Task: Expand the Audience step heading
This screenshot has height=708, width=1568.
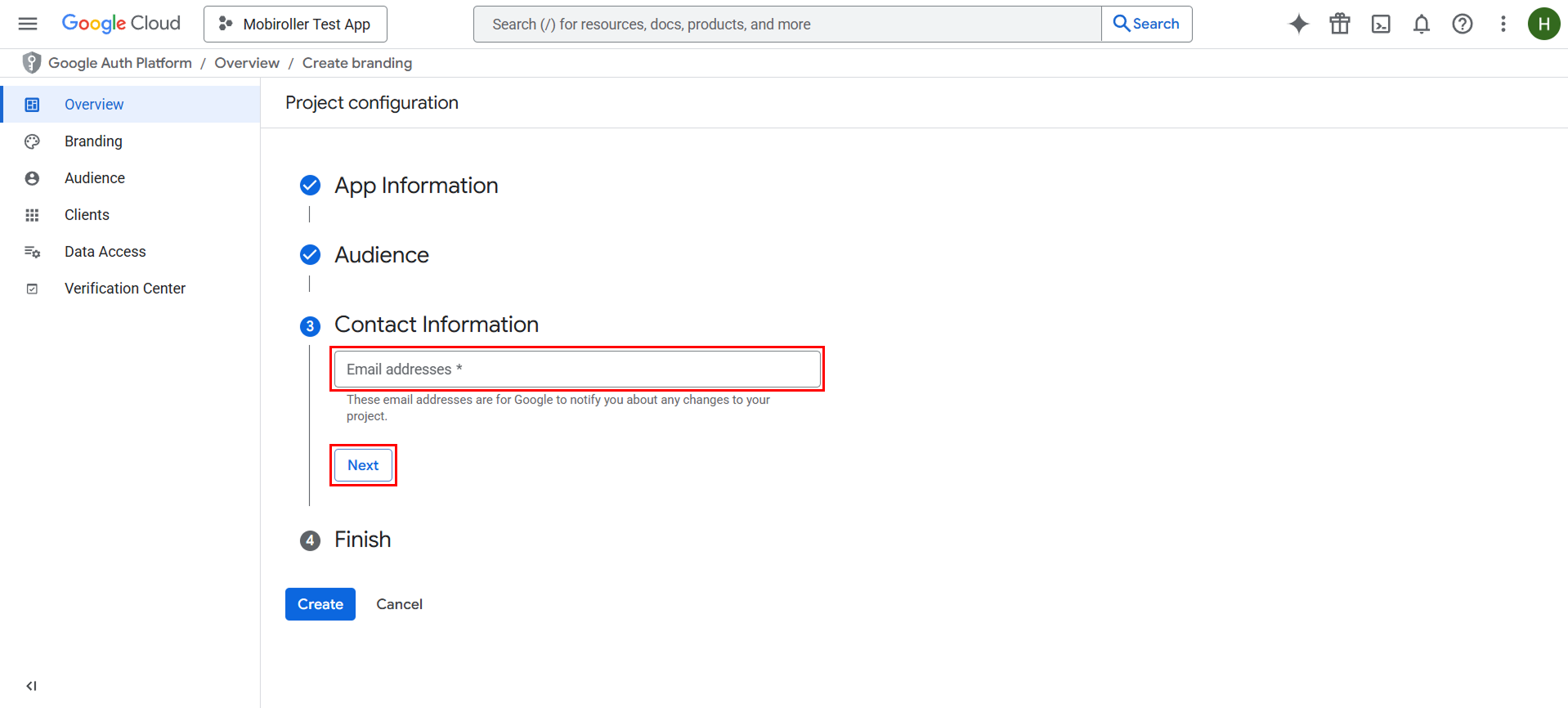Action: 382,255
